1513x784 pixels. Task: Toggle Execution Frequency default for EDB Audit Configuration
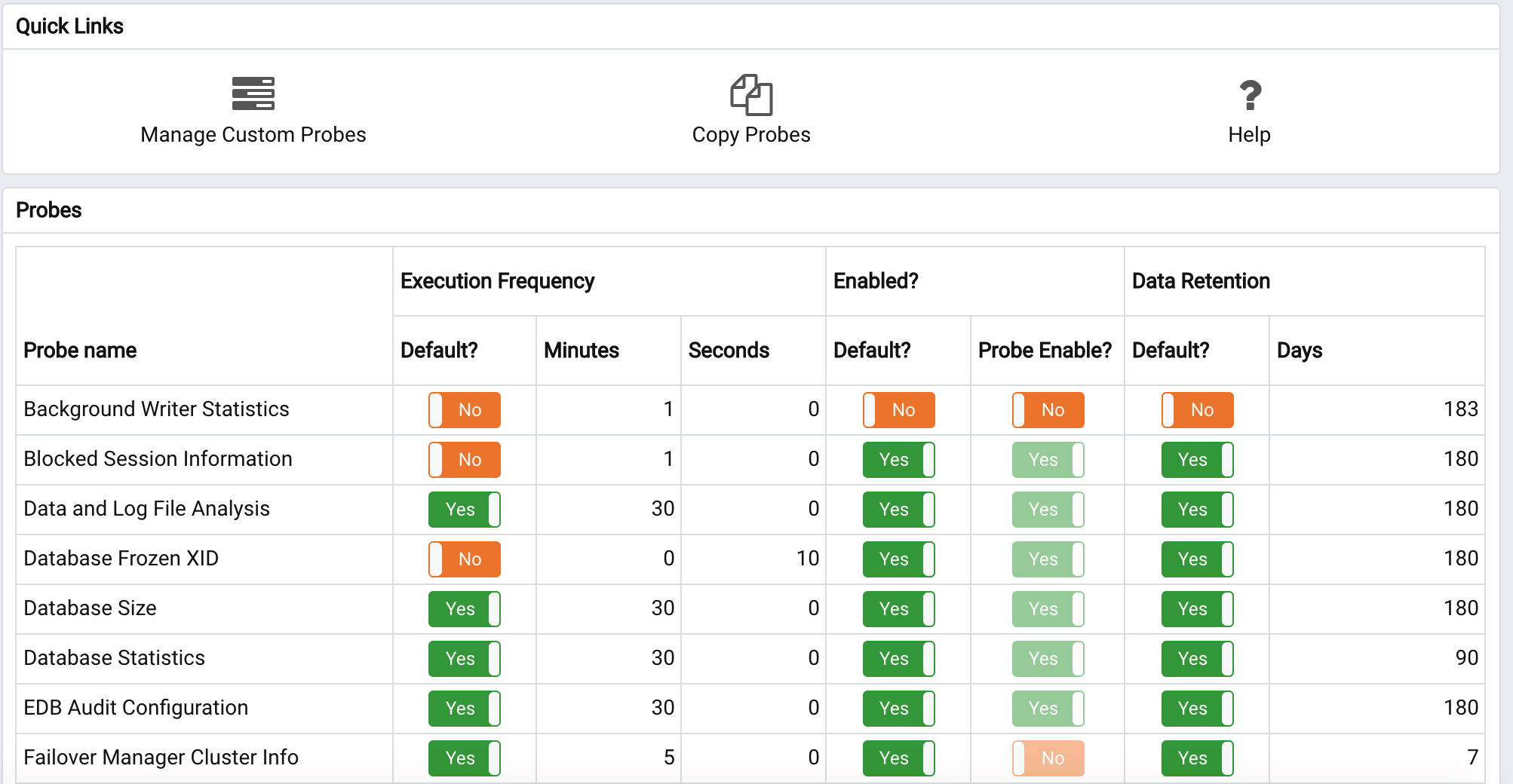(465, 709)
